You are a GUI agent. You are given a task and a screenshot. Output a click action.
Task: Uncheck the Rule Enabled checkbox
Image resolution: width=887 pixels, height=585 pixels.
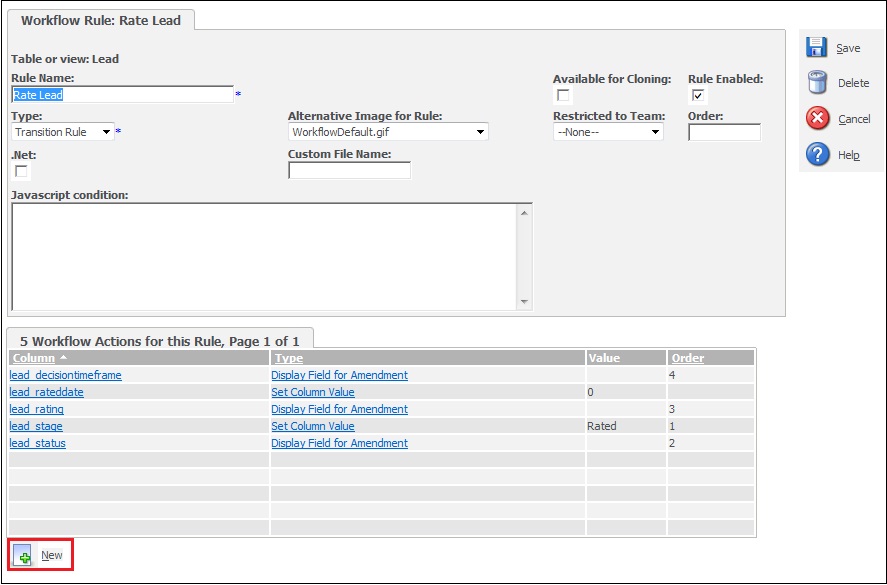tap(697, 95)
